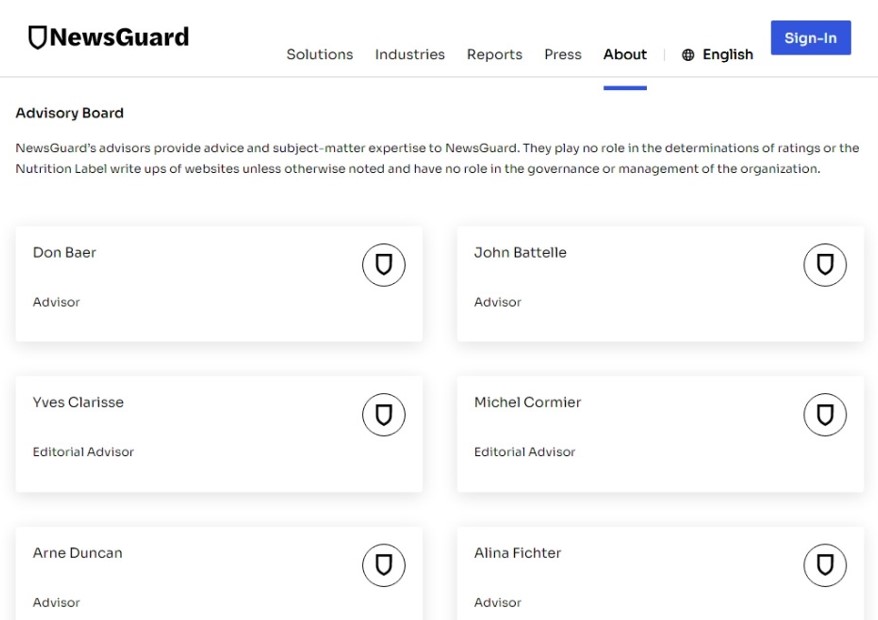Open John Battelle's profile
Image resolution: width=878 pixels, height=620 pixels.
(x=660, y=284)
